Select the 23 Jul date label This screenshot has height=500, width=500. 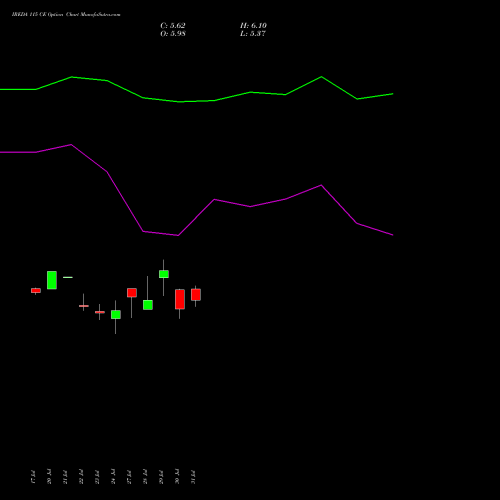[97, 477]
